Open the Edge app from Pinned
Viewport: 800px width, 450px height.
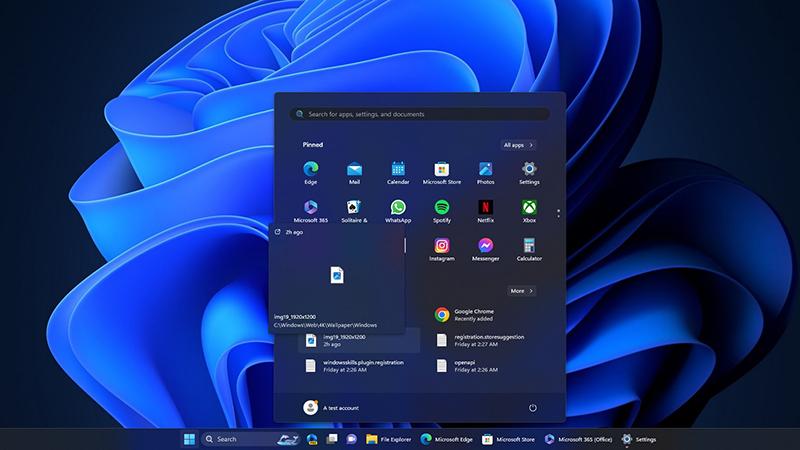click(311, 170)
